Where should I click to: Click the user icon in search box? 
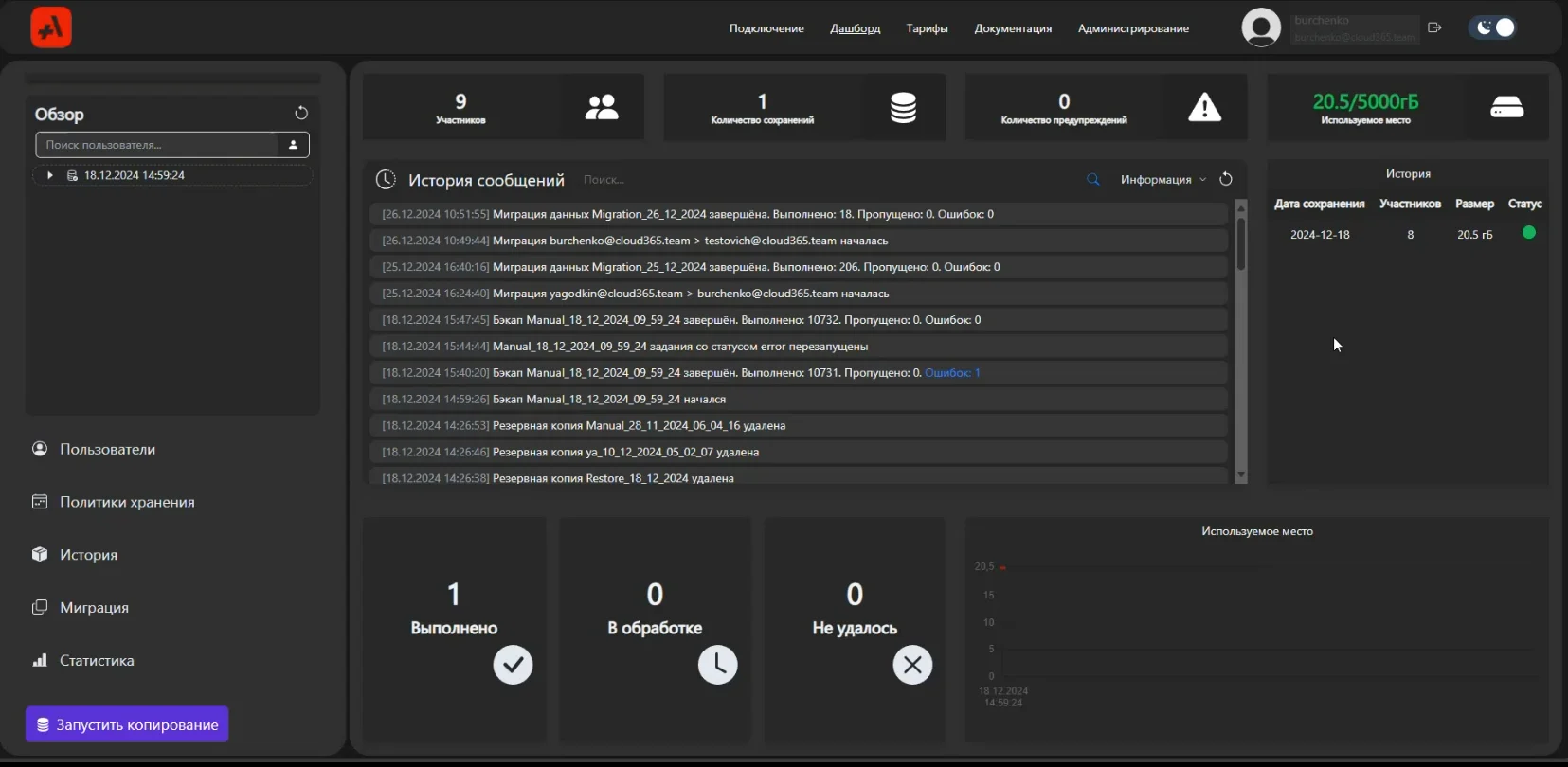pyautogui.click(x=293, y=145)
